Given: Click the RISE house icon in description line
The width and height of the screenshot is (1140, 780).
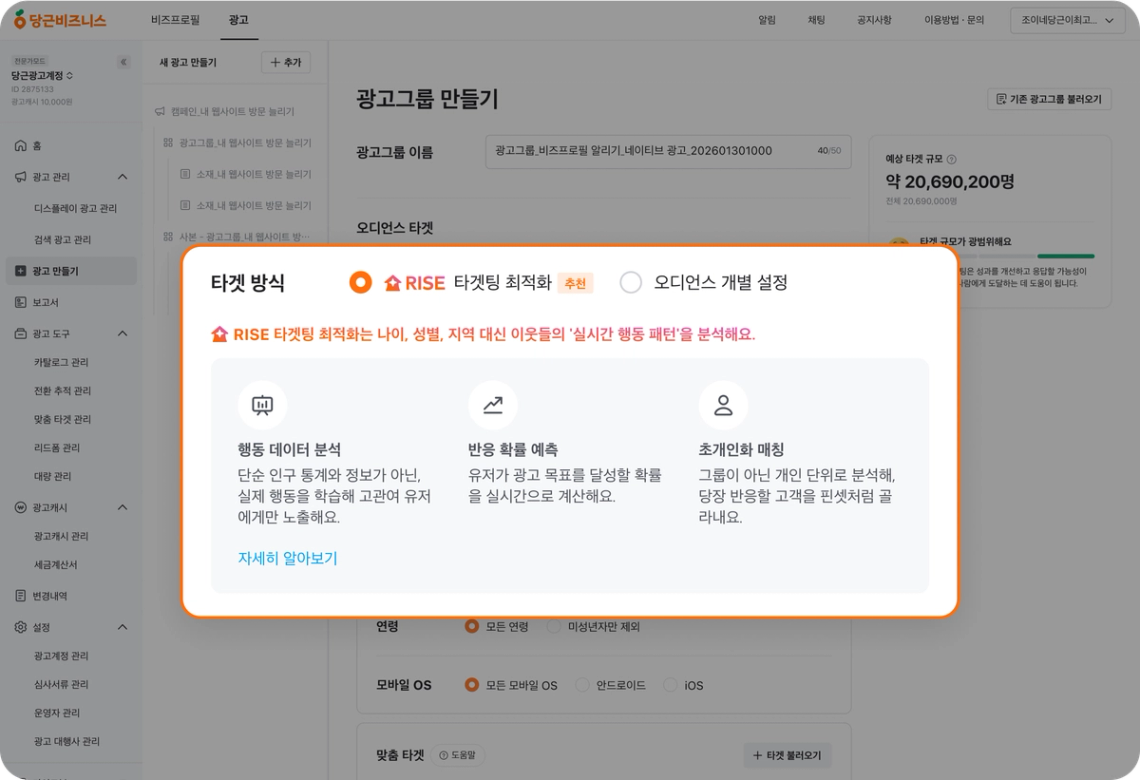Looking at the screenshot, I should 220,334.
